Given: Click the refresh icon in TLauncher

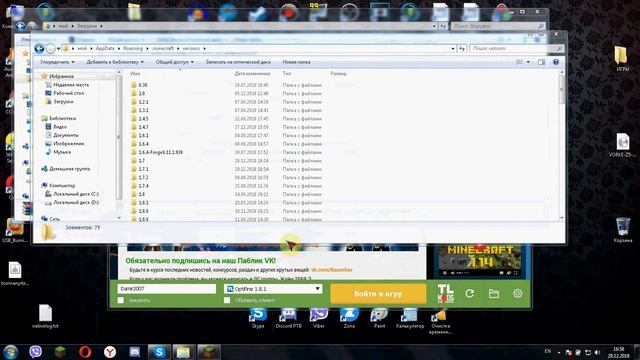Looking at the screenshot, I should 469,293.
